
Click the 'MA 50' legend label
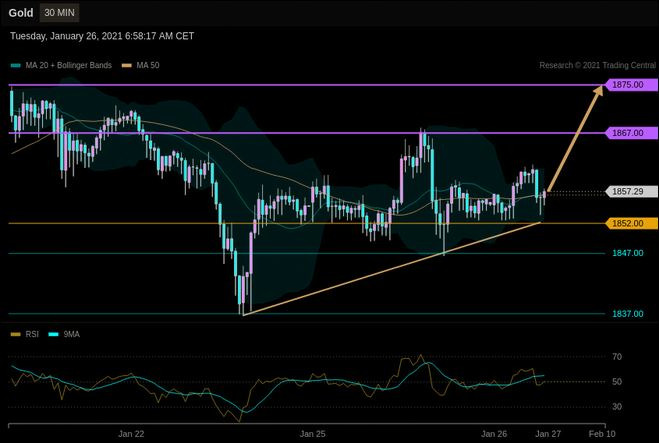tap(148, 65)
